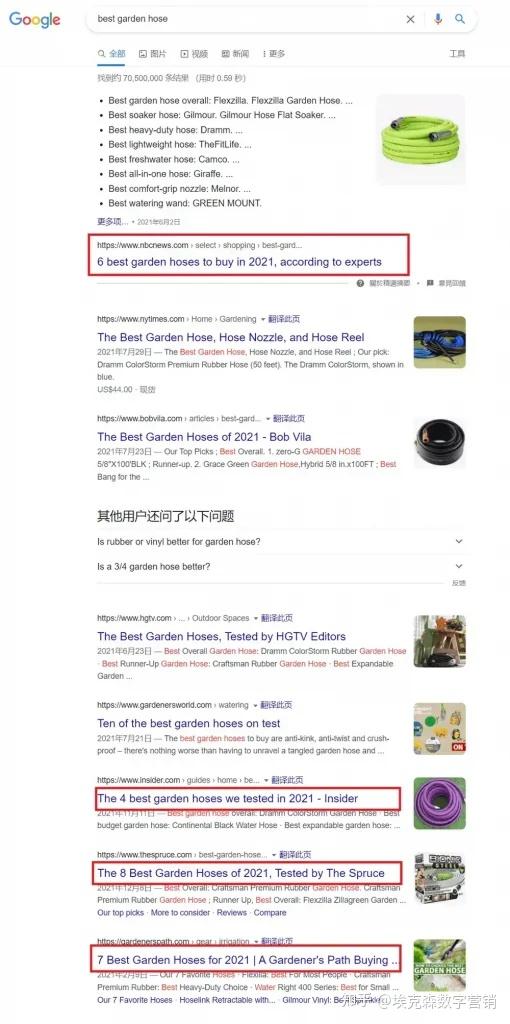Open '6 best garden hoses to buy in 2021' link

(240, 262)
